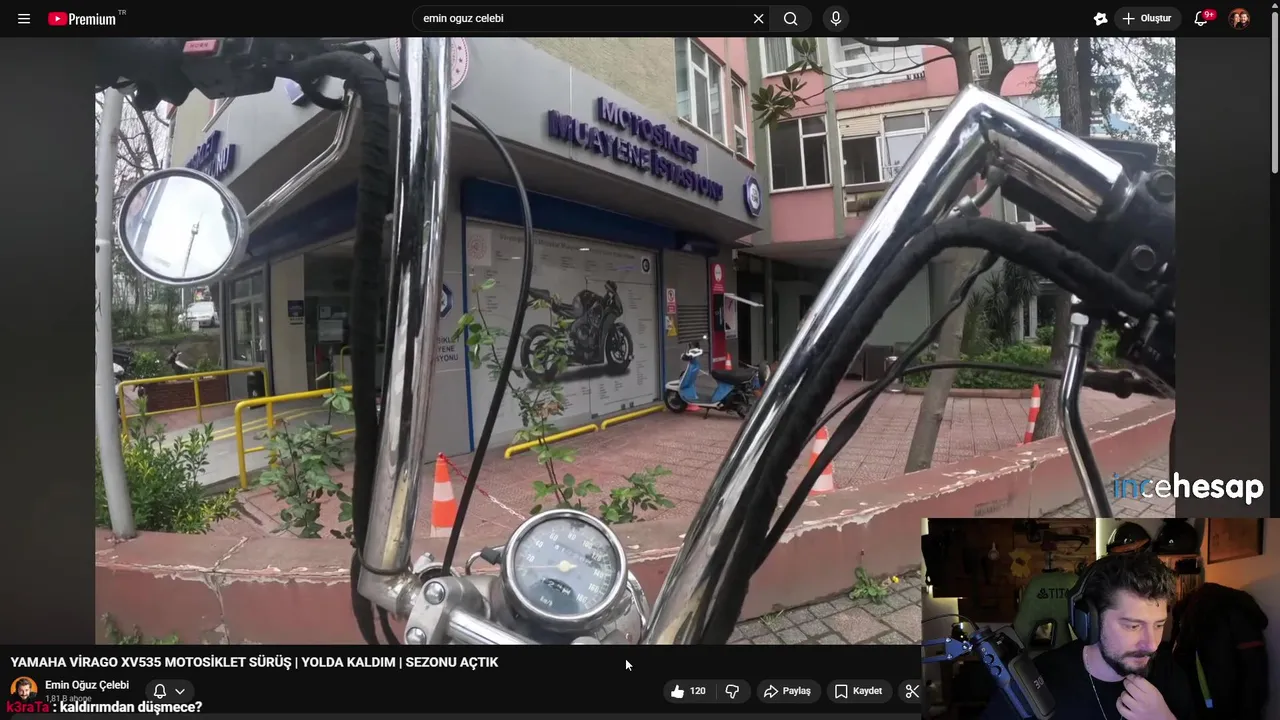Dislike the video with thumbs down

point(732,691)
